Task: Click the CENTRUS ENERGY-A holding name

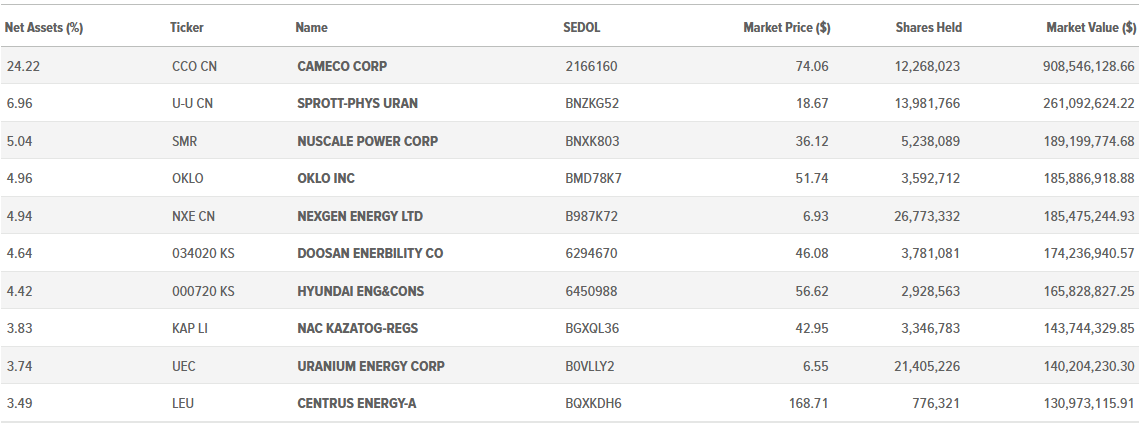Action: [357, 403]
